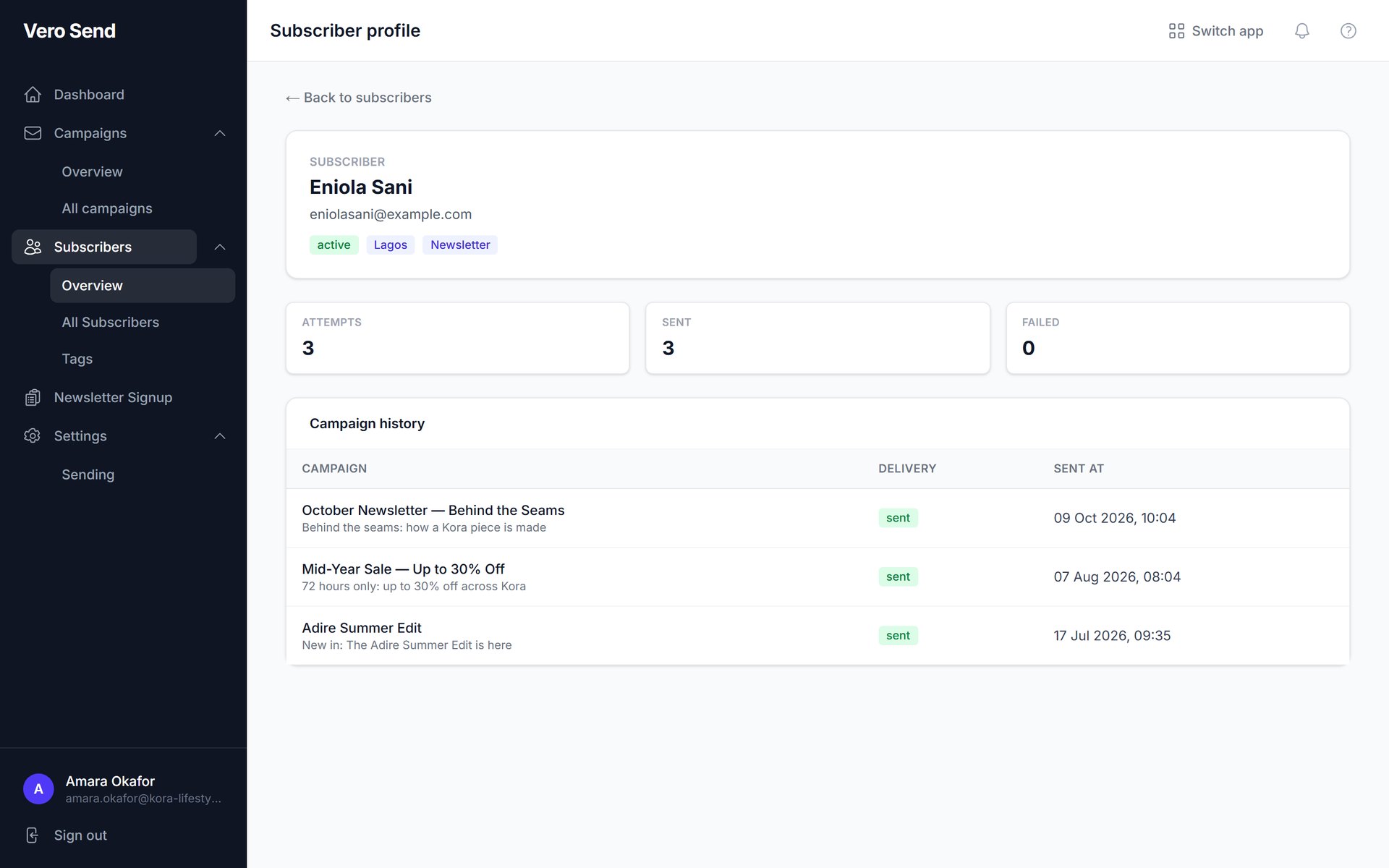Select Subscribers Overview submenu item
Viewport: 1389px width, 868px height.
[x=143, y=285]
